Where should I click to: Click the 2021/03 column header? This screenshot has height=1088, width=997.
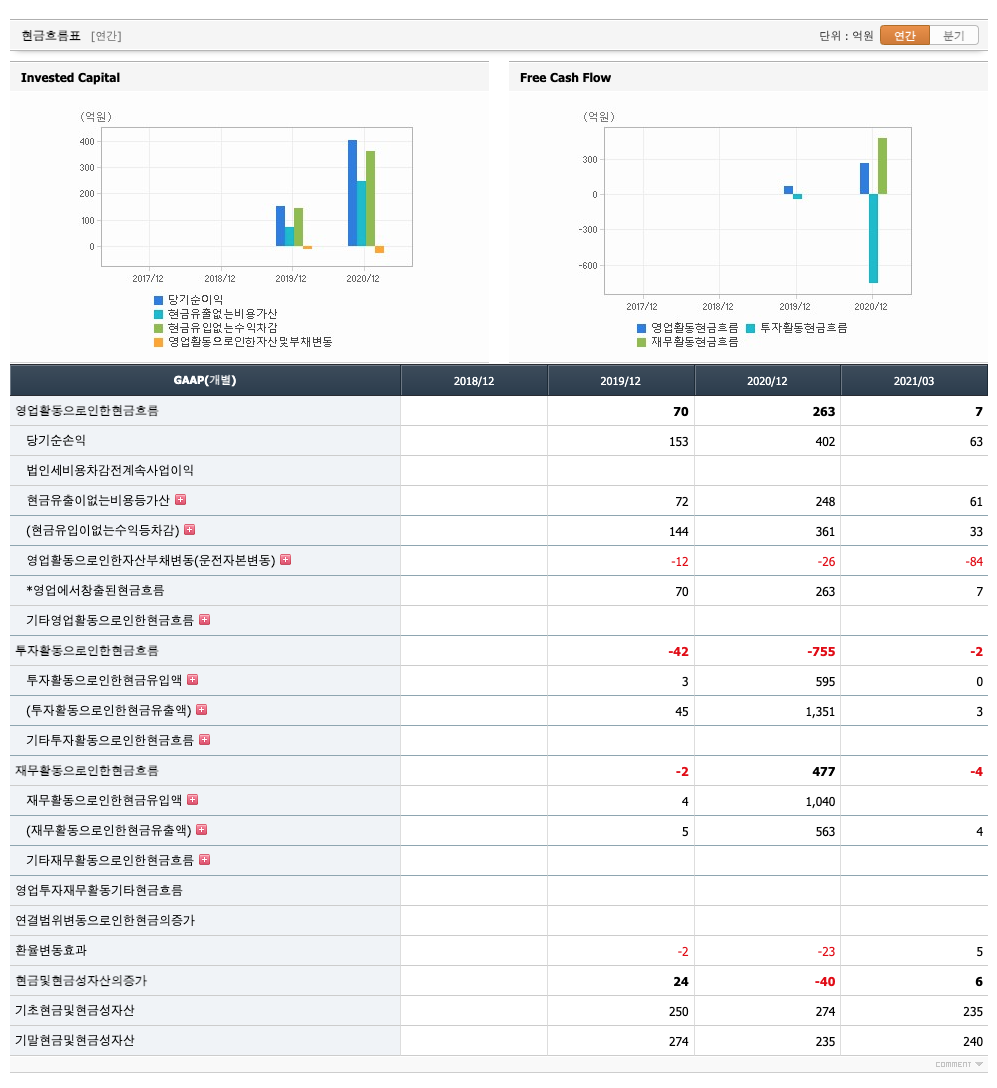(914, 381)
